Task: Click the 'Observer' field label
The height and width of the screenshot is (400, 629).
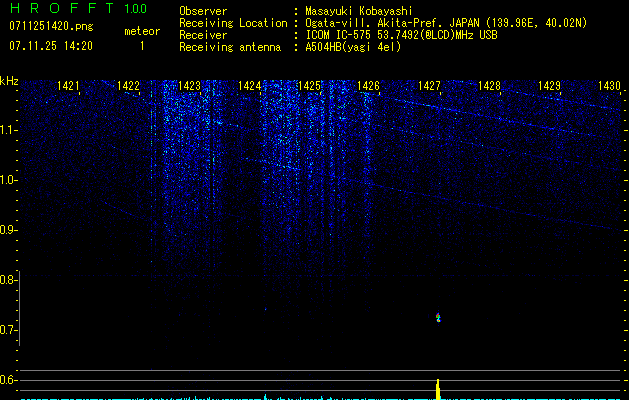Action: pyautogui.click(x=203, y=11)
